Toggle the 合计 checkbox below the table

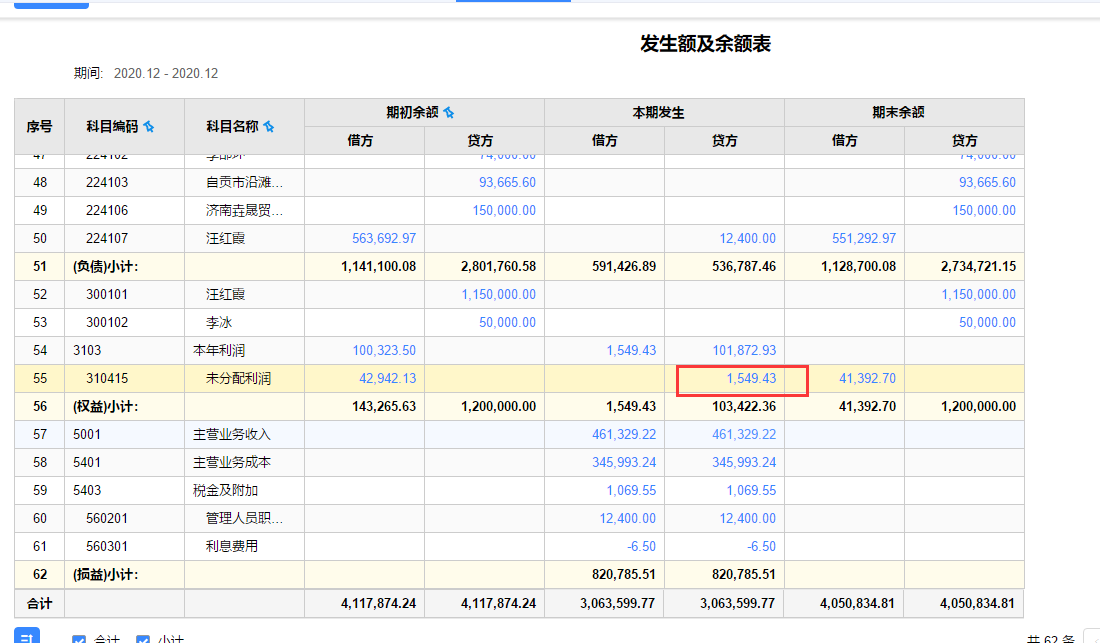79,639
